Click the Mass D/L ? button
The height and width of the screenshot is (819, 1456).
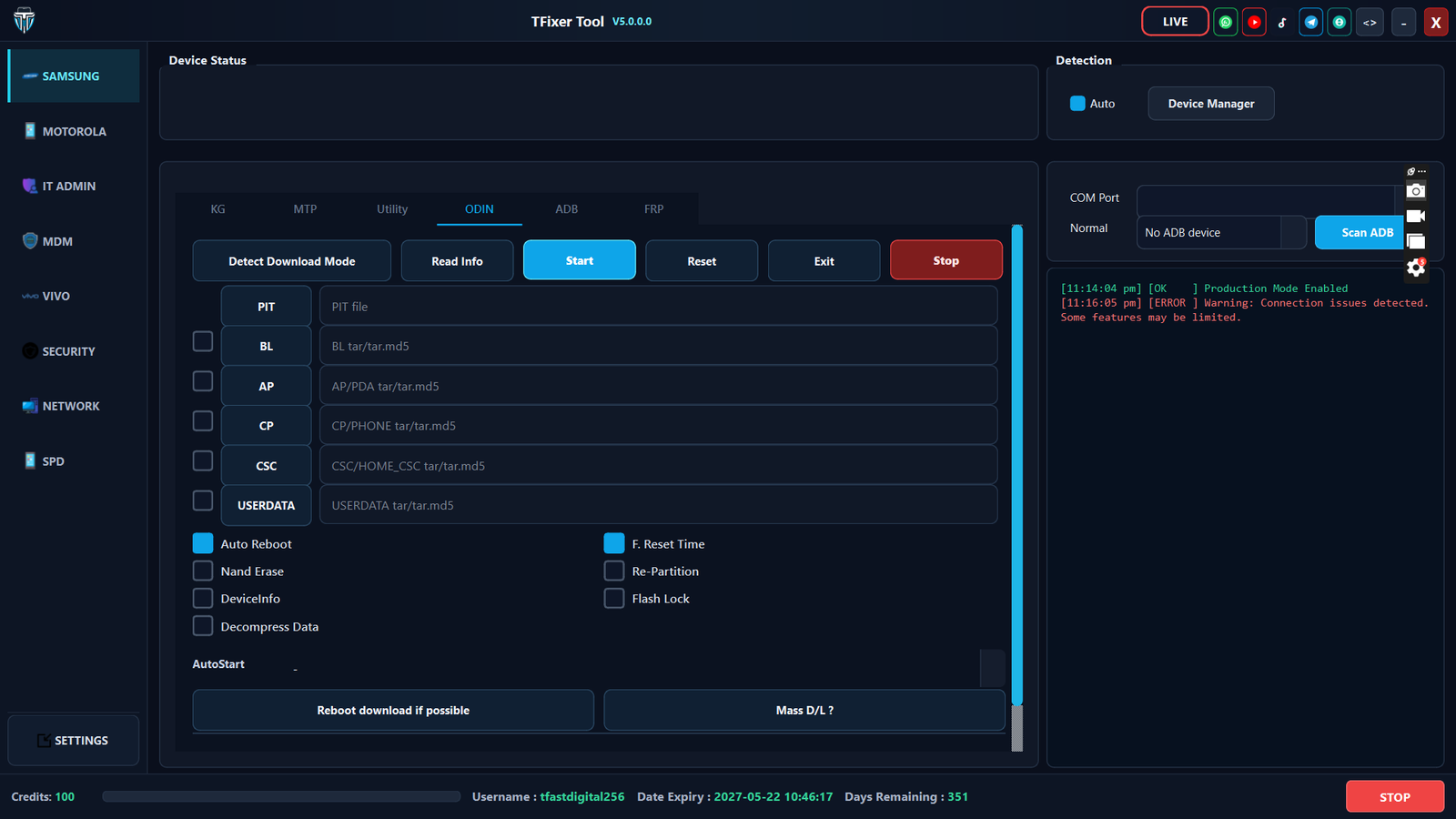pyautogui.click(x=804, y=710)
